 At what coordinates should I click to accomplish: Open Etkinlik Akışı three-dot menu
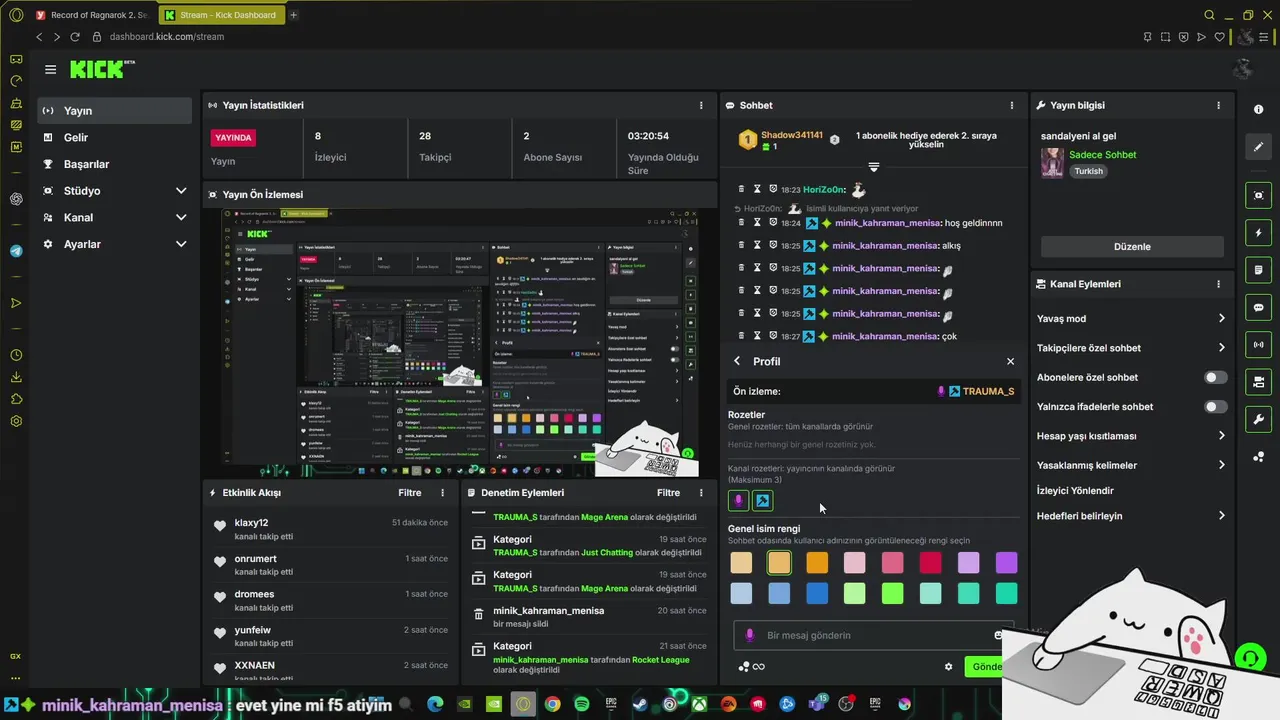443,492
